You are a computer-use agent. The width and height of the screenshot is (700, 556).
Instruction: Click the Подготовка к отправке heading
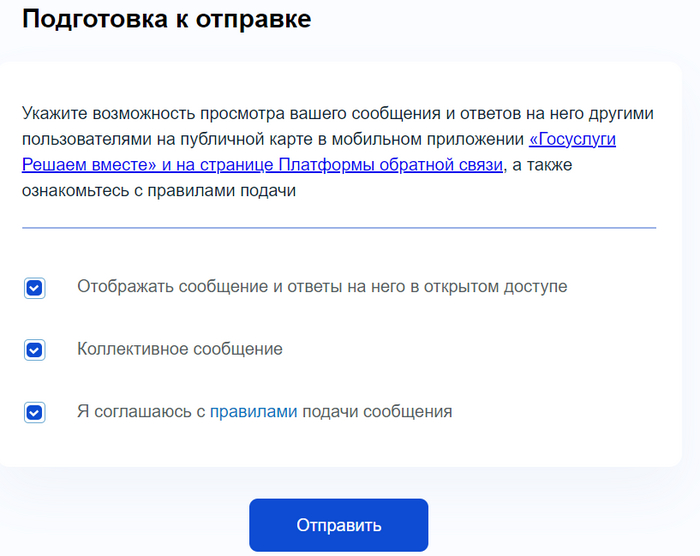coord(166,19)
